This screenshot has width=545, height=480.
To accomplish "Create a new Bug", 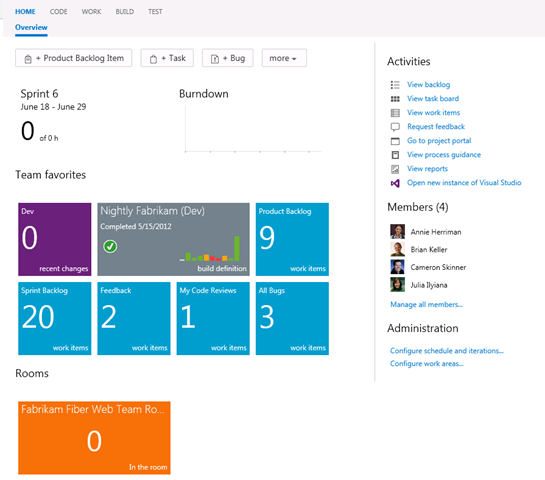I will point(228,58).
